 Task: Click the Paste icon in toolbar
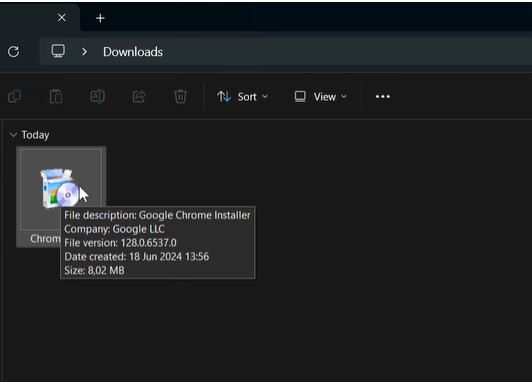[56, 97]
